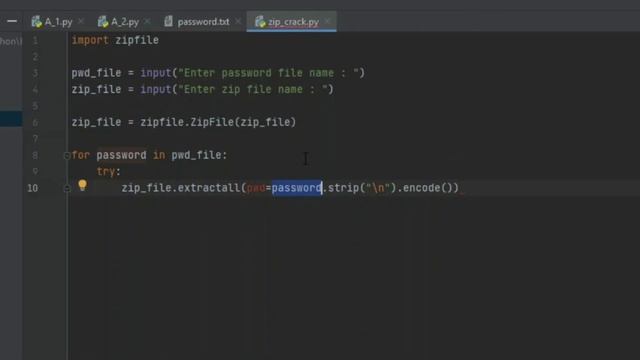Open the password.txt tab

(x=203, y=22)
